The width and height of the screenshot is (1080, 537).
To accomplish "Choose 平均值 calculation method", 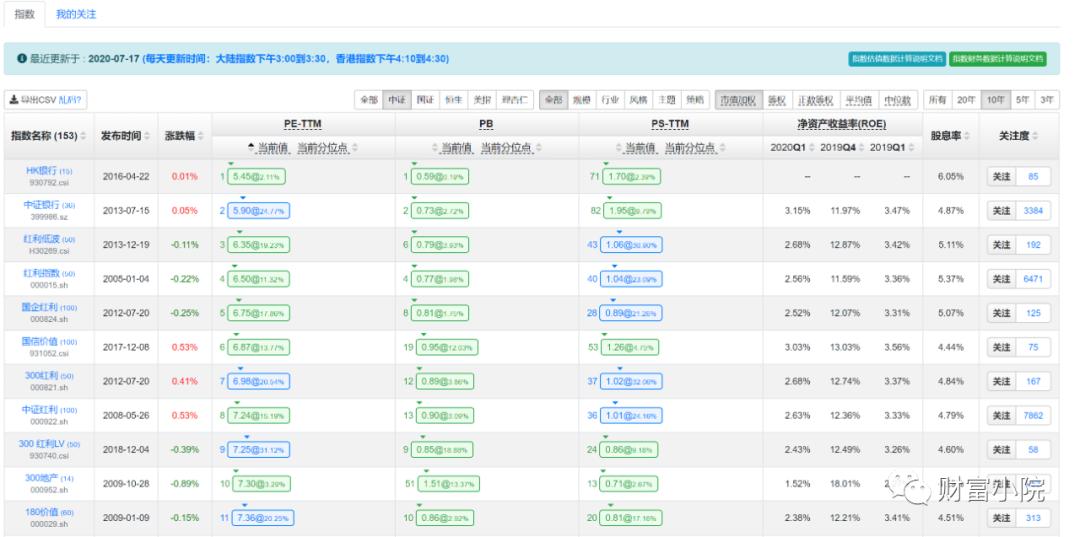I will [x=858, y=100].
